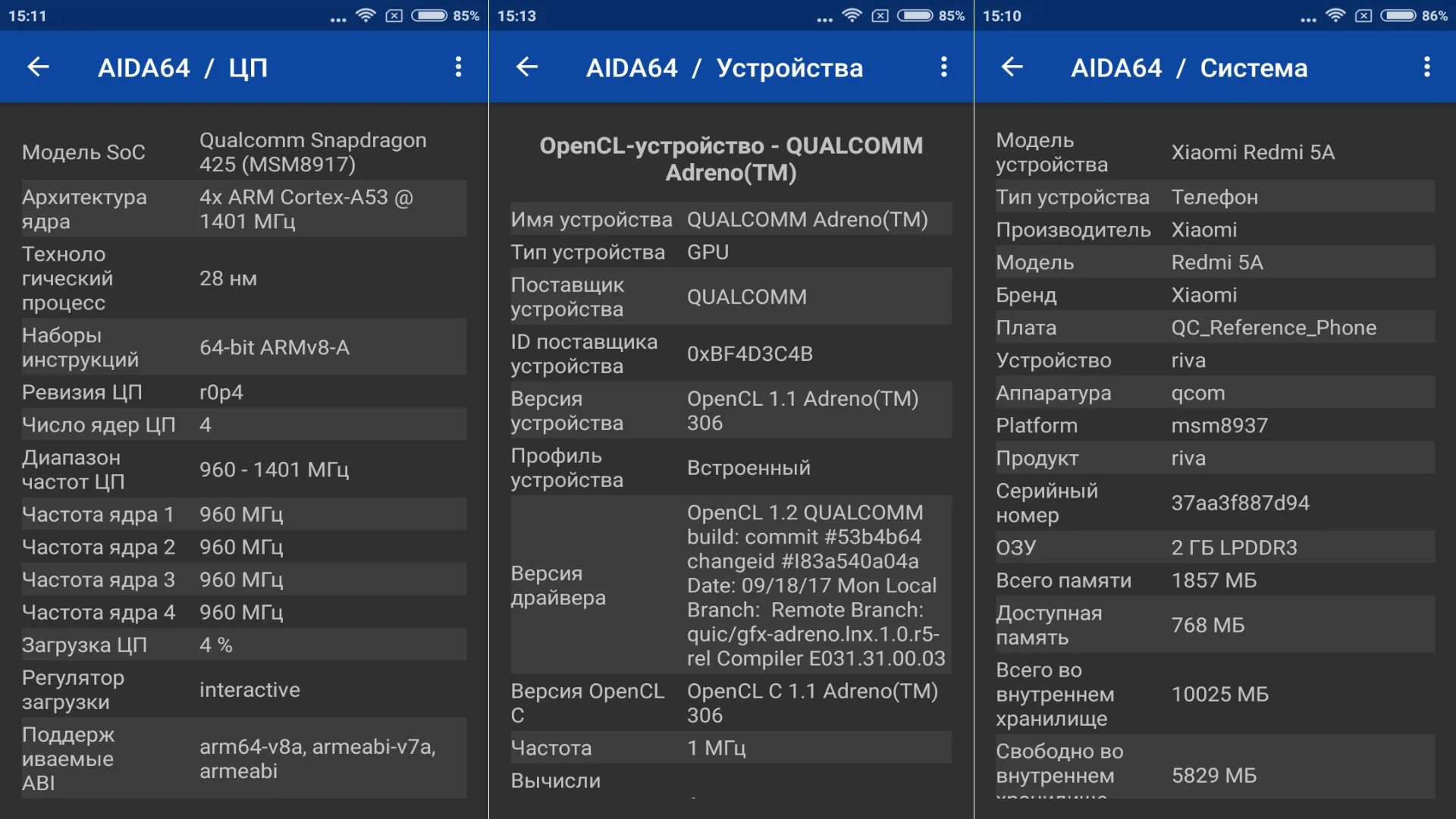Tap 'AIDA64 / Устройства' title
This screenshot has width=1456, height=819.
725,68
